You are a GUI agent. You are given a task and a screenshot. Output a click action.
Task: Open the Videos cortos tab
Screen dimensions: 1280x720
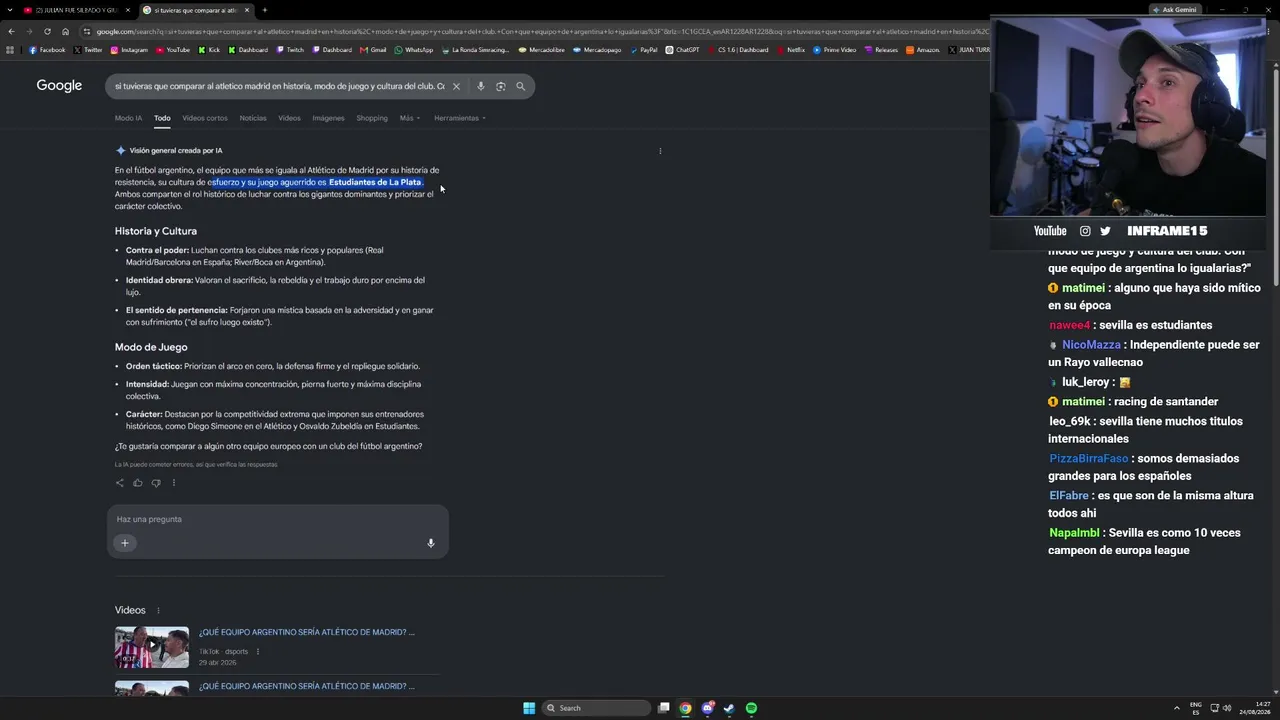205,118
